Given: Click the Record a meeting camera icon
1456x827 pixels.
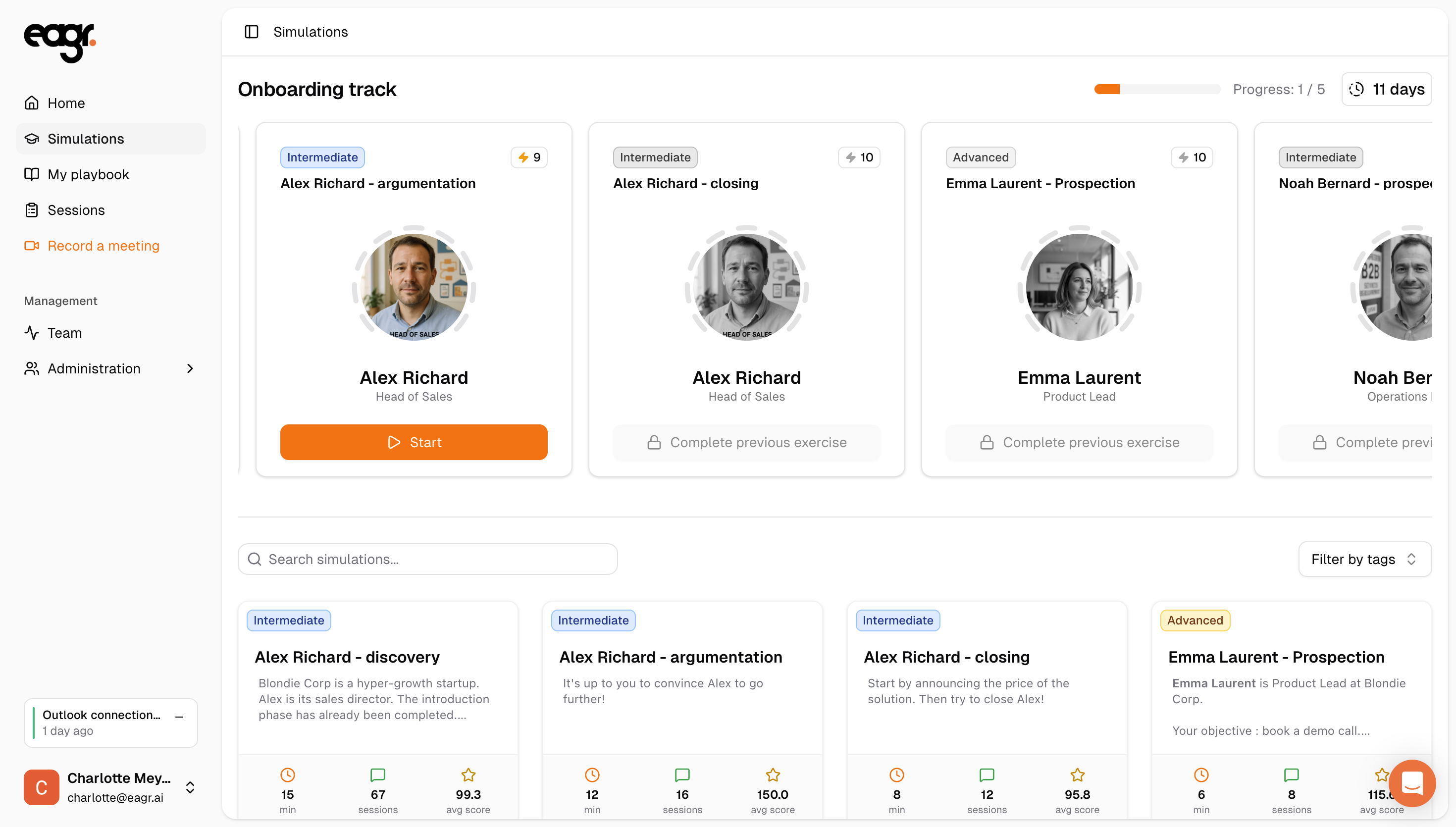Looking at the screenshot, I should coord(32,245).
